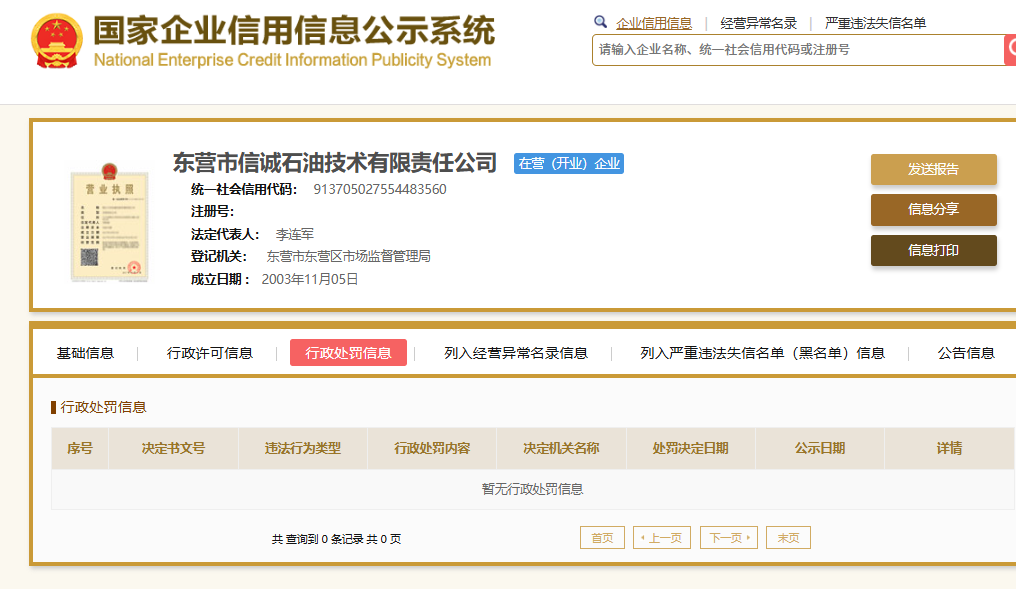This screenshot has width=1016, height=589.
Task: Click the 公示日期 column header
Action: [x=820, y=448]
